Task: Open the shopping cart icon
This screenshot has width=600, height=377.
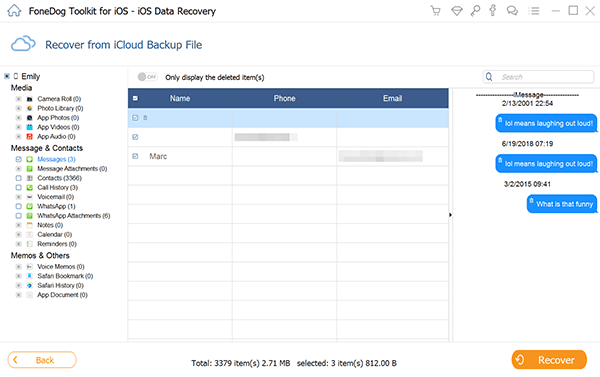Action: coord(435,11)
